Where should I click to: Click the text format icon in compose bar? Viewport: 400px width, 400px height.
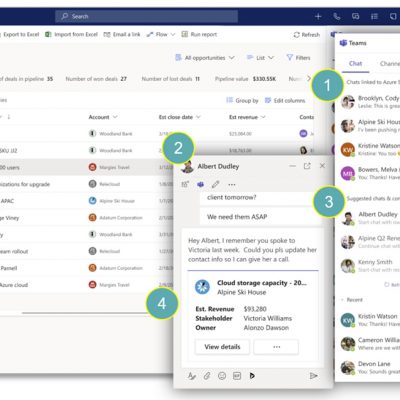coord(192,376)
